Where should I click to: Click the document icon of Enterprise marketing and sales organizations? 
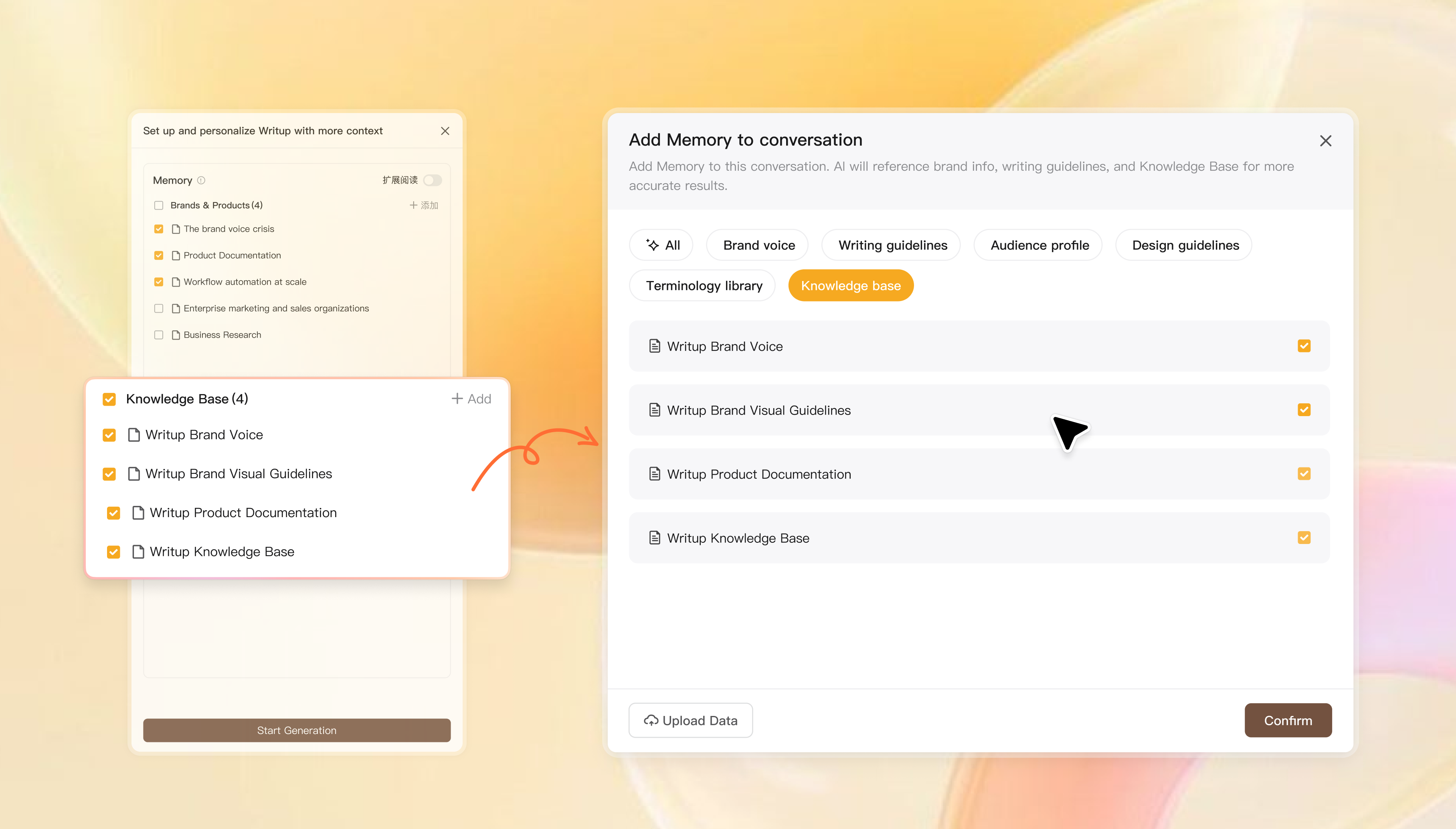pyautogui.click(x=176, y=308)
